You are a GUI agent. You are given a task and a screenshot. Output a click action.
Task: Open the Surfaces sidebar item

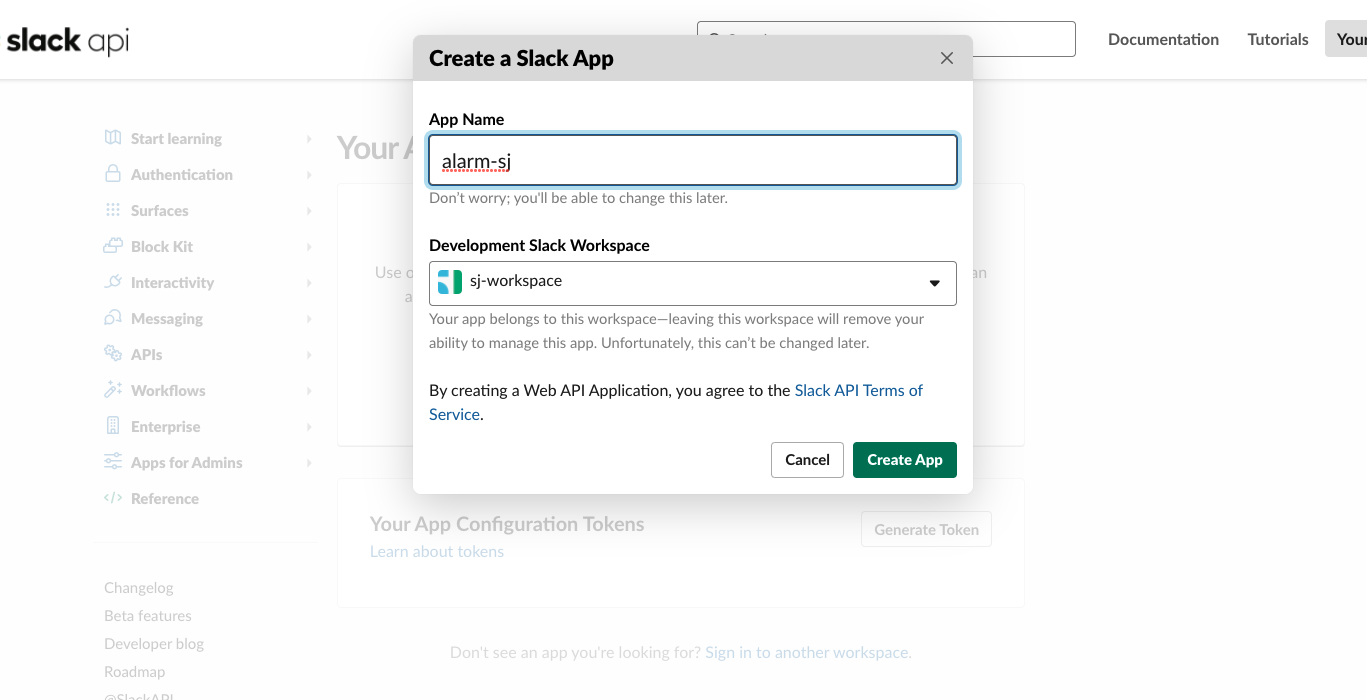[160, 211]
